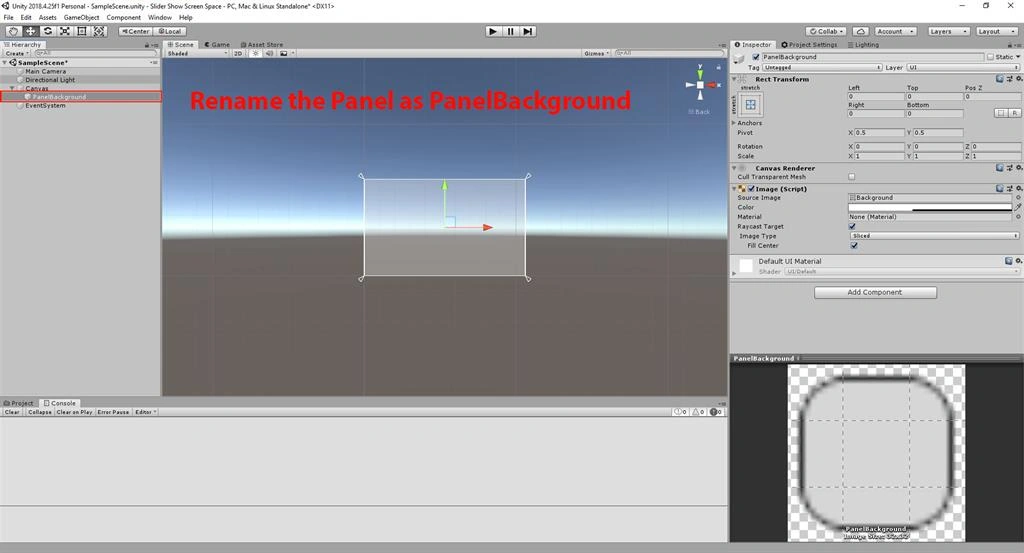Image resolution: width=1024 pixels, height=553 pixels.
Task: Toggle scene lighting sun icon
Action: click(x=255, y=54)
